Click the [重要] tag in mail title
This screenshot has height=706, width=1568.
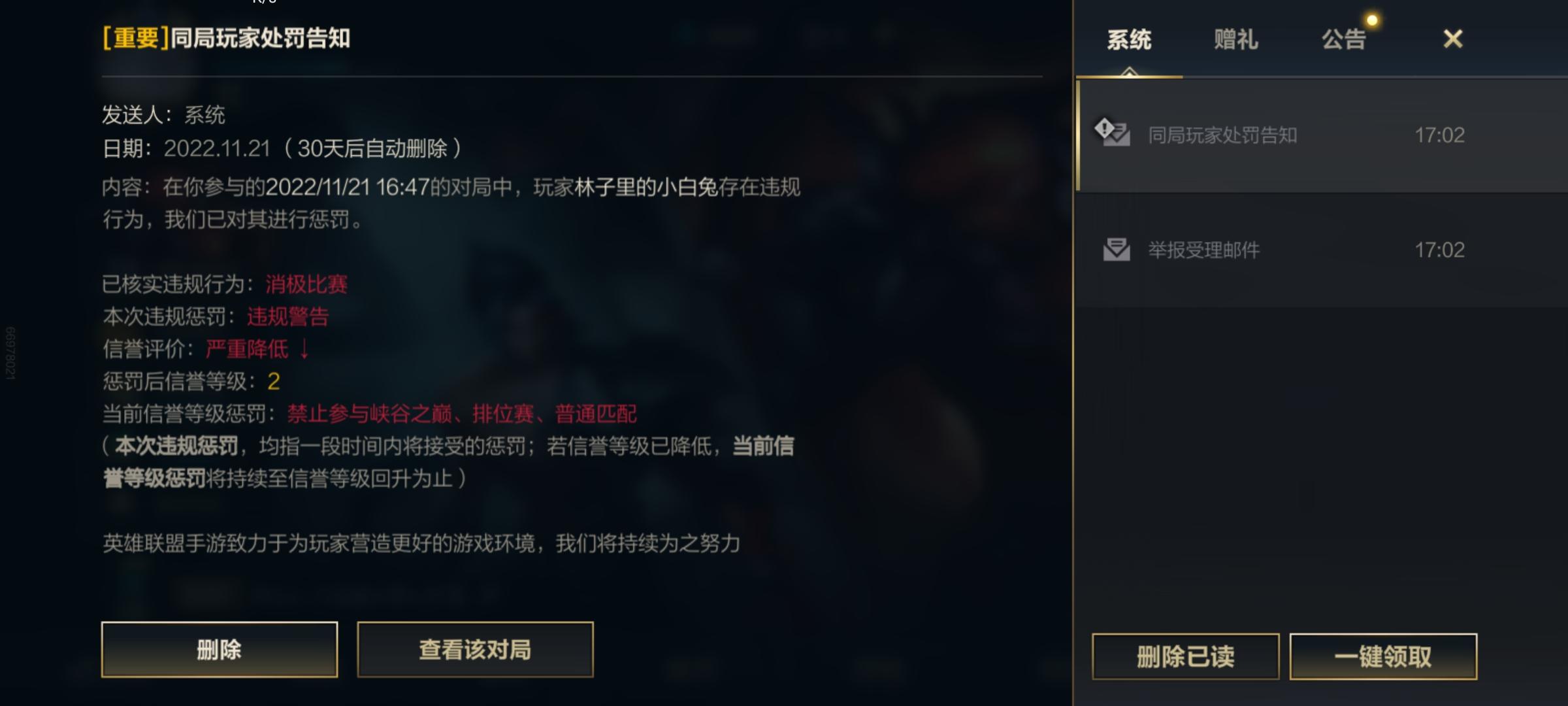pyautogui.click(x=135, y=38)
